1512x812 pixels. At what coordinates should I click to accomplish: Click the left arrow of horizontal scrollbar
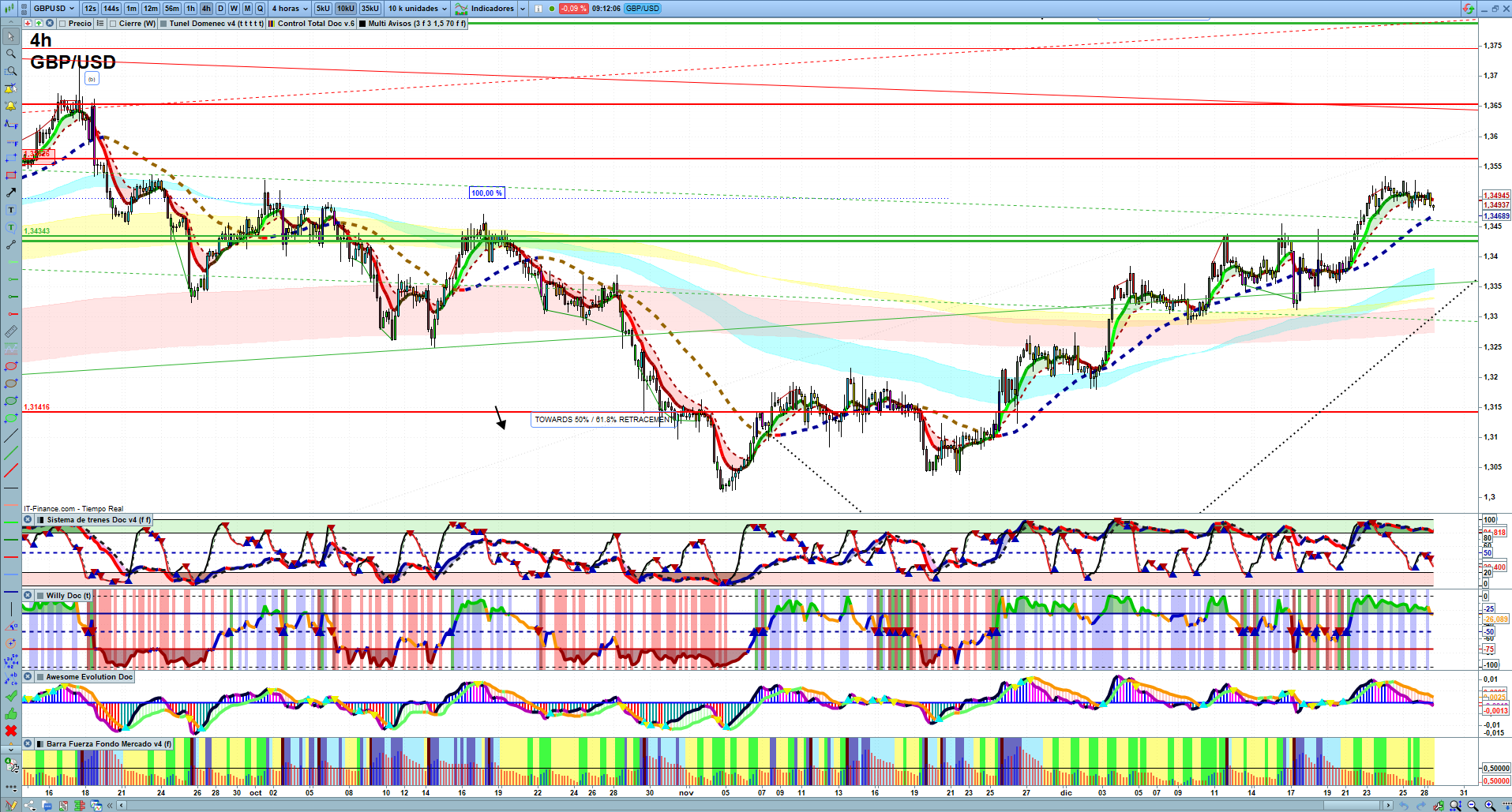(x=121, y=806)
